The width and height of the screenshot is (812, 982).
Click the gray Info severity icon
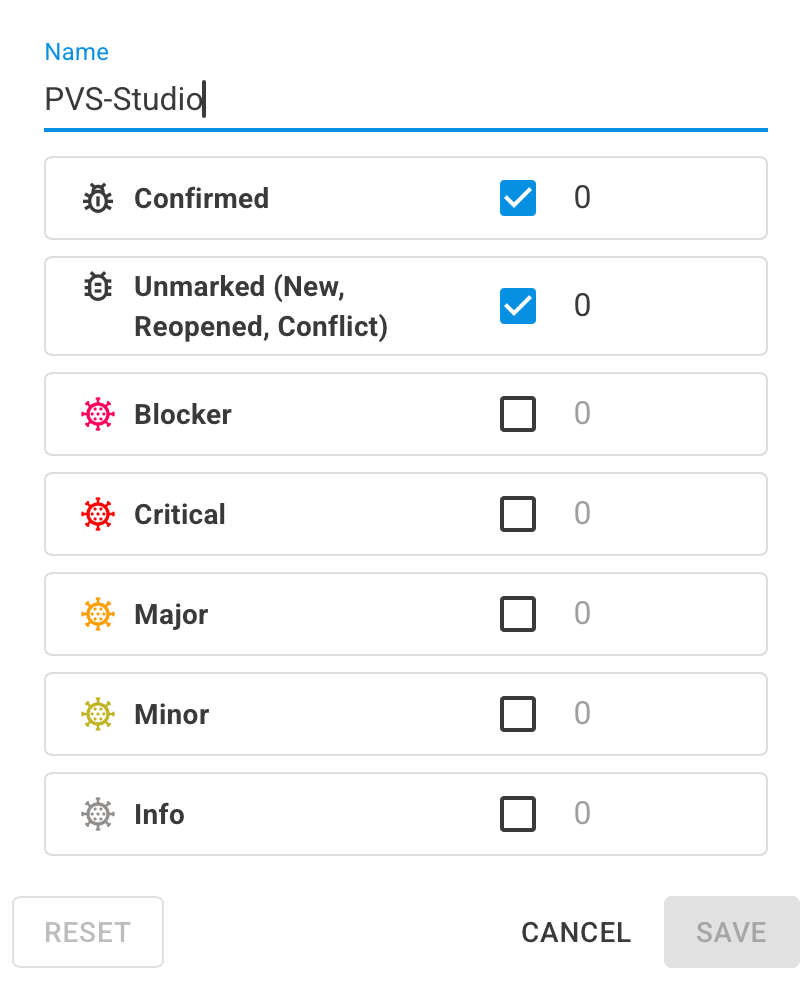click(x=98, y=814)
